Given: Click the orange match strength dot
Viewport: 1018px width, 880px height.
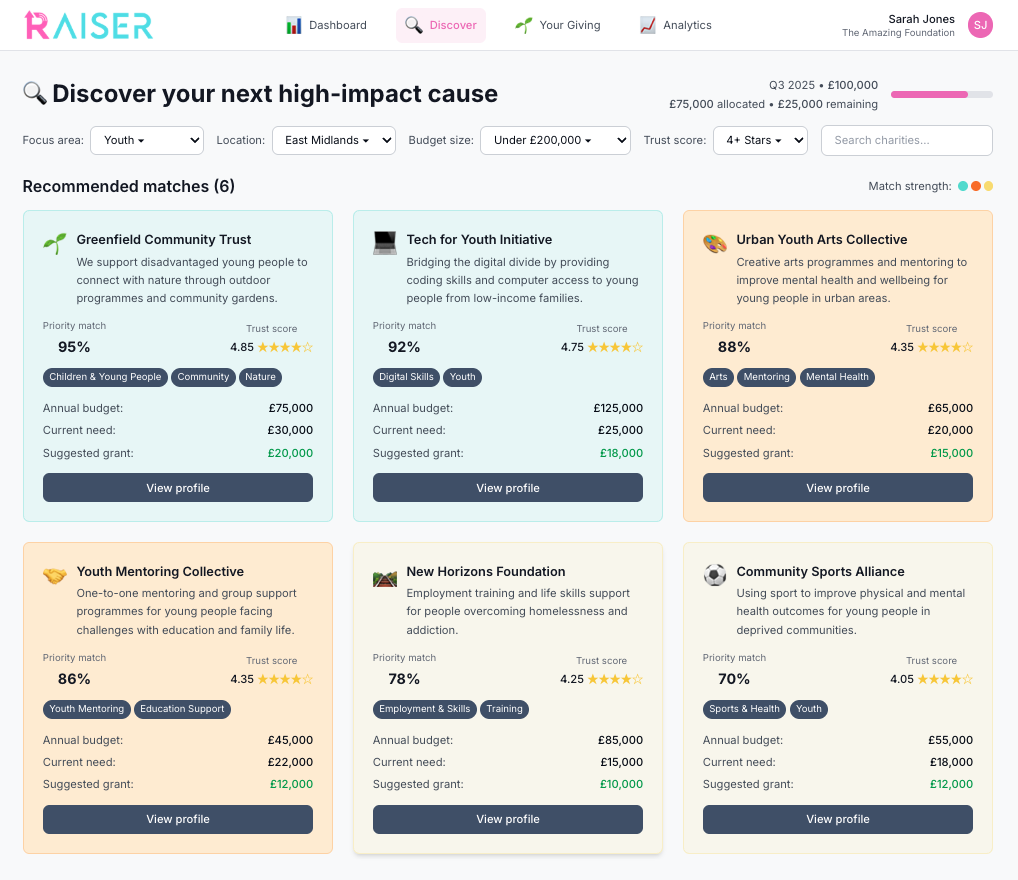Looking at the screenshot, I should [x=976, y=186].
